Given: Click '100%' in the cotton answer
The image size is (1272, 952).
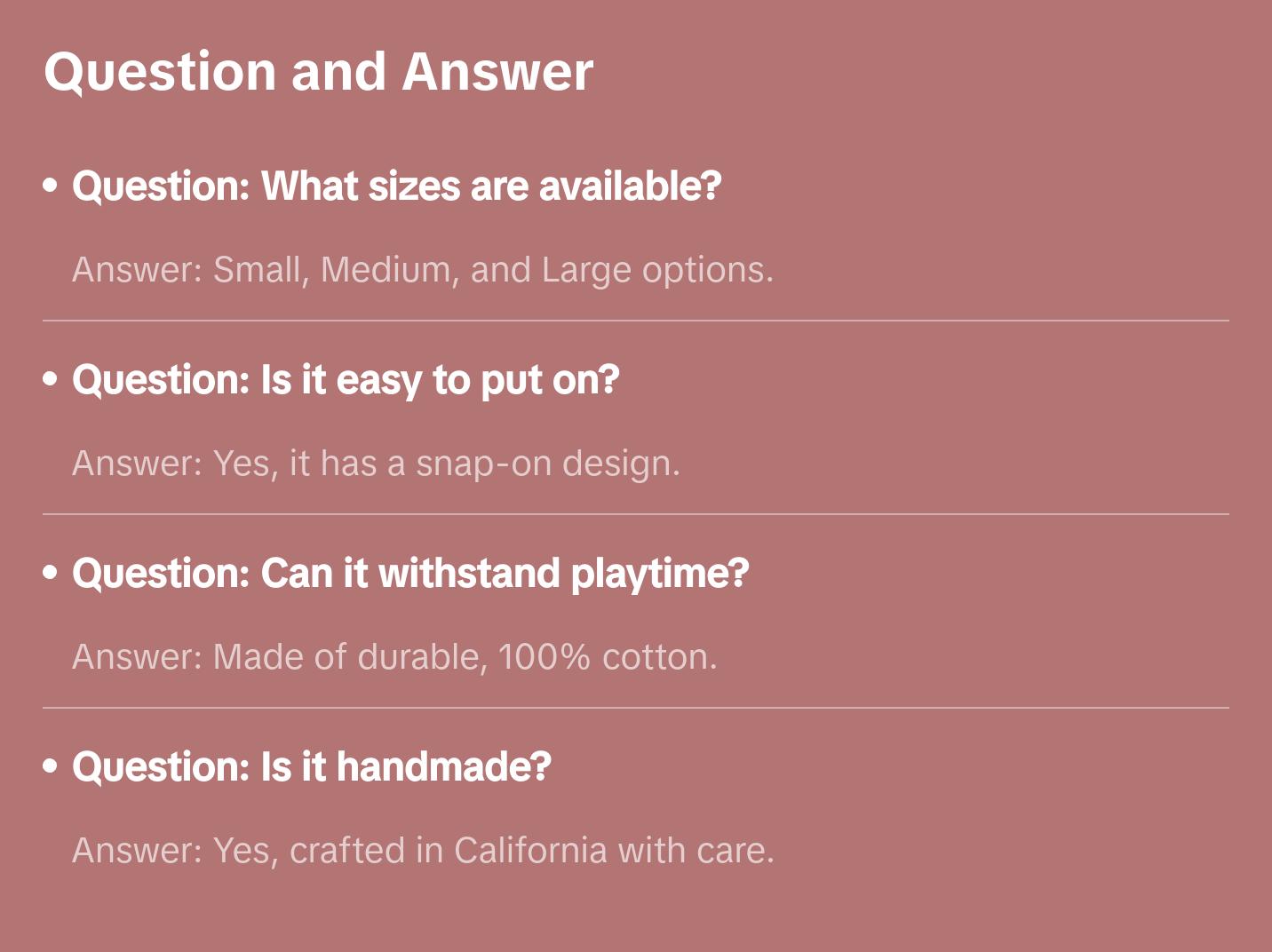Looking at the screenshot, I should 544,657.
